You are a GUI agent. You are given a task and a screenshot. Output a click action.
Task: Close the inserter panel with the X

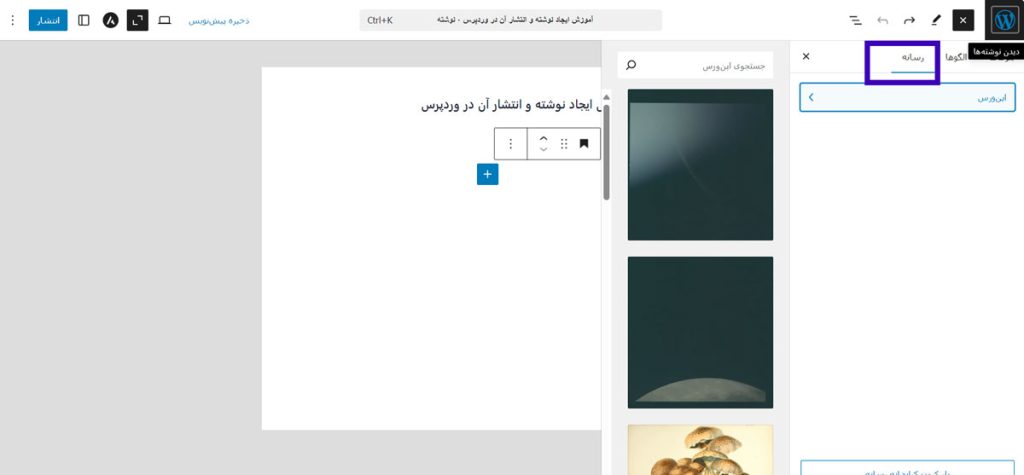806,57
